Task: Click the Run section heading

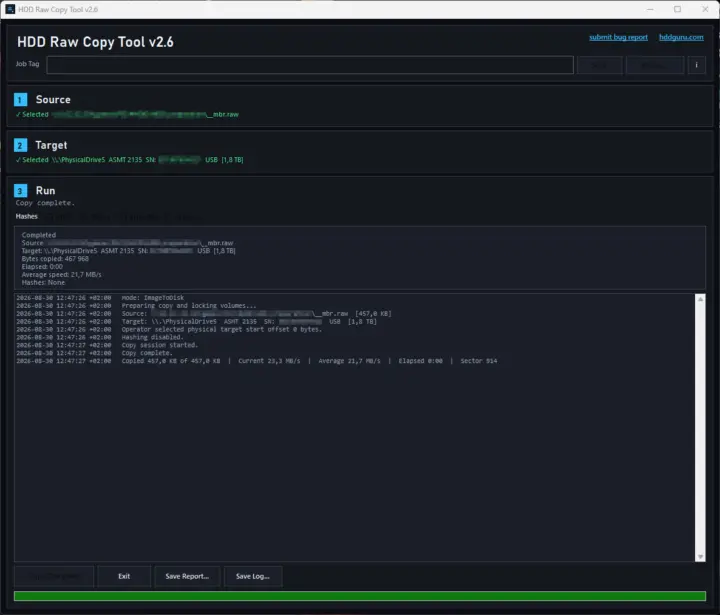Action: click(45, 191)
